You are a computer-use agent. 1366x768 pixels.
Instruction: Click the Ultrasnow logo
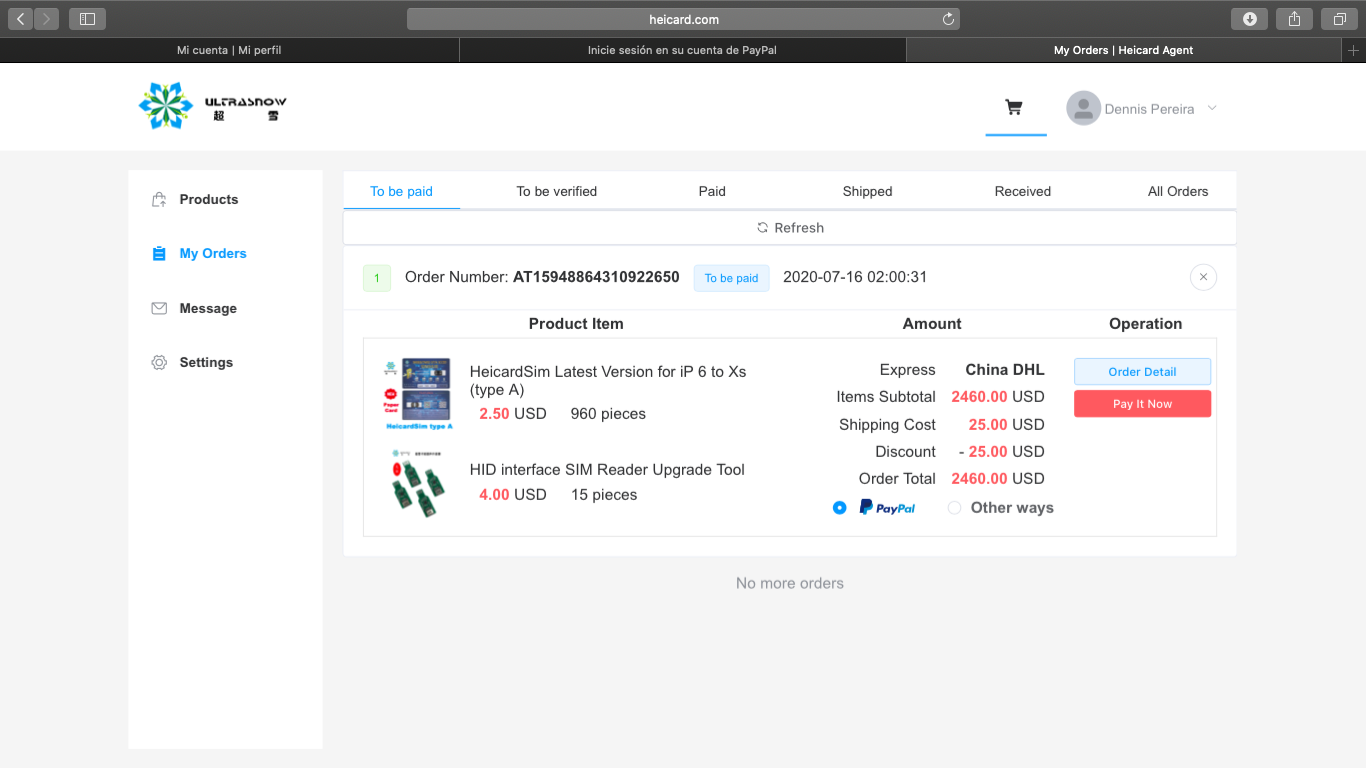click(x=212, y=107)
